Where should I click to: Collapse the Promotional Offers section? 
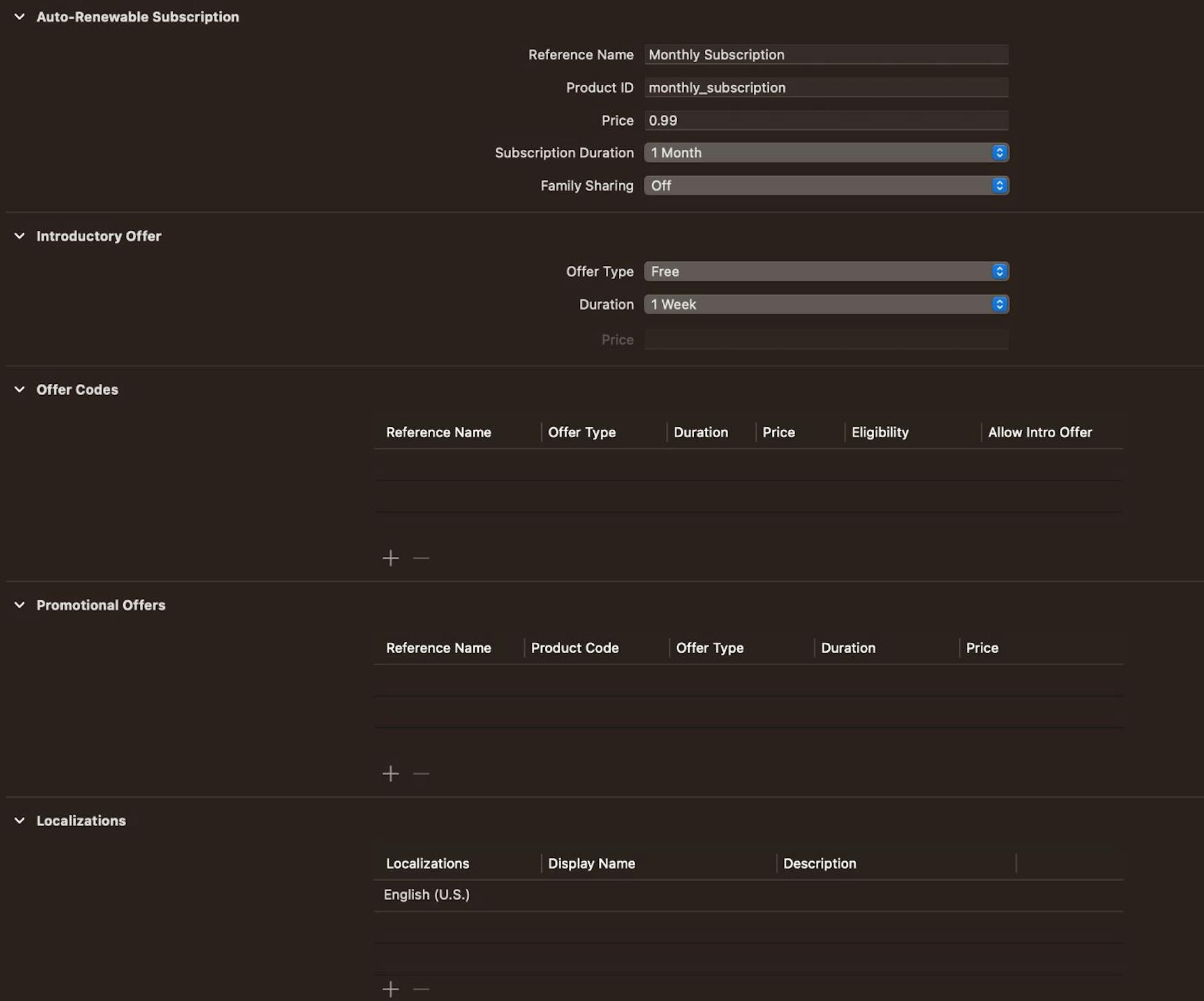click(19, 605)
